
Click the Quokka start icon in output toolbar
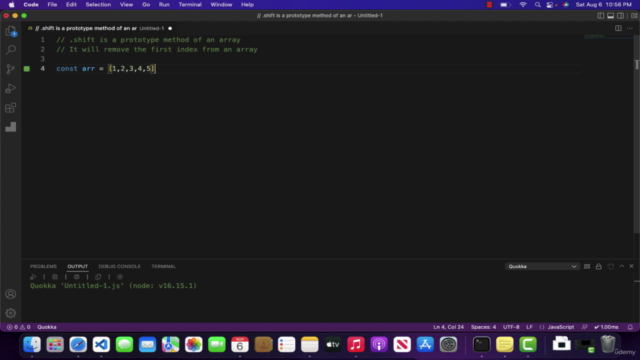click(x=33, y=277)
